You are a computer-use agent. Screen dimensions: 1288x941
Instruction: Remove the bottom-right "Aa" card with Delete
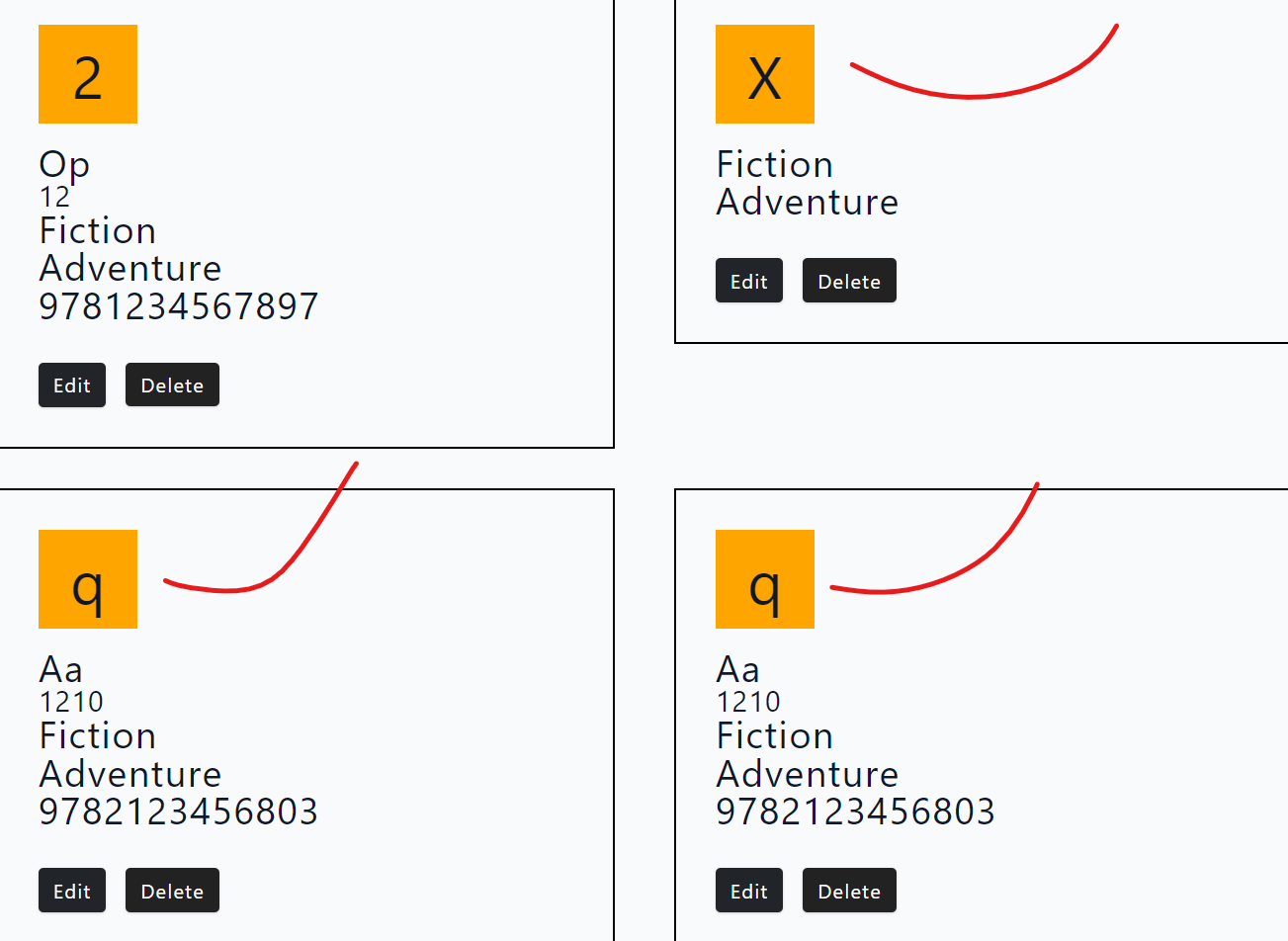point(849,891)
